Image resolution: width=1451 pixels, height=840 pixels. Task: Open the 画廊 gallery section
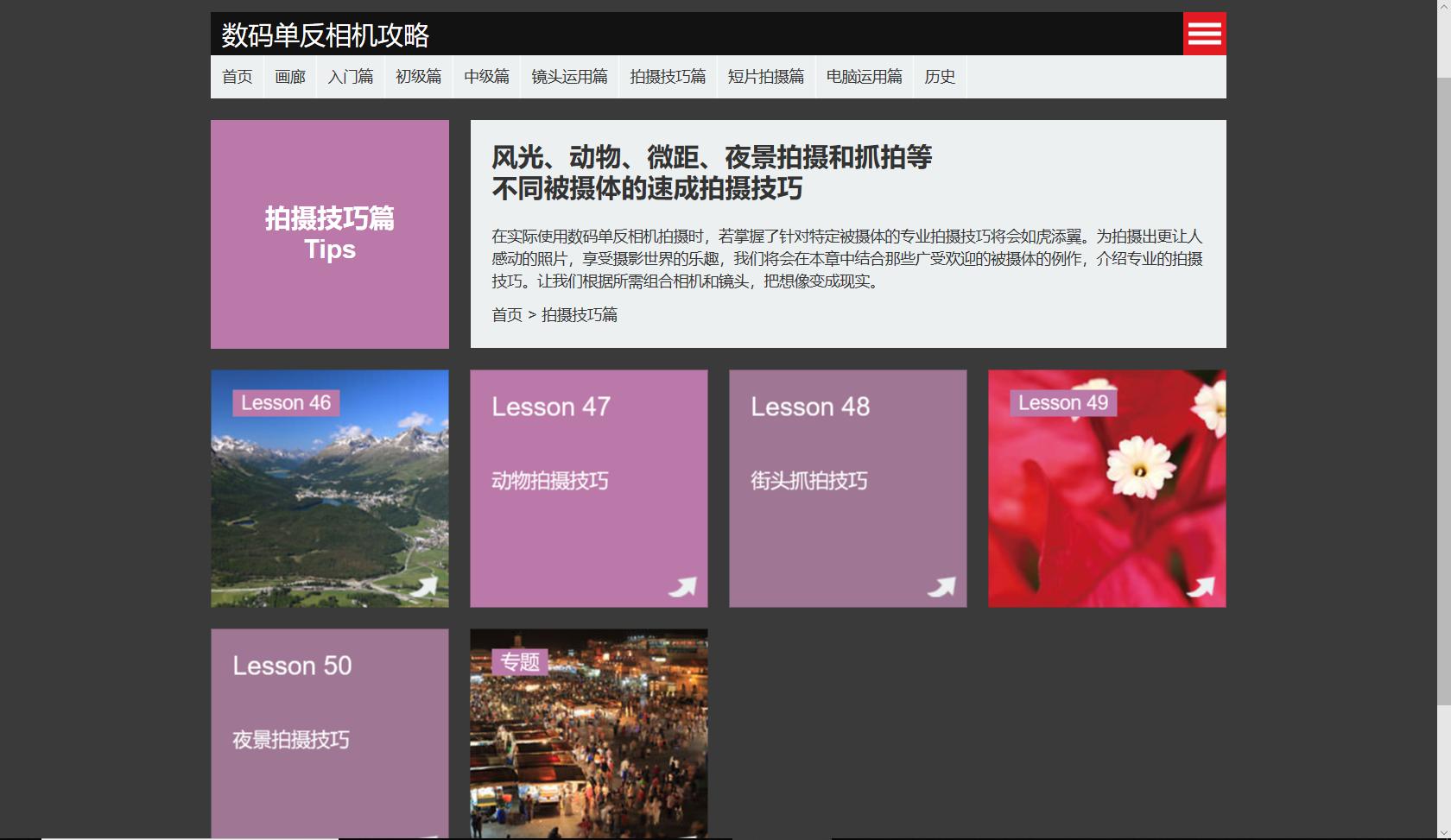pyautogui.click(x=289, y=77)
